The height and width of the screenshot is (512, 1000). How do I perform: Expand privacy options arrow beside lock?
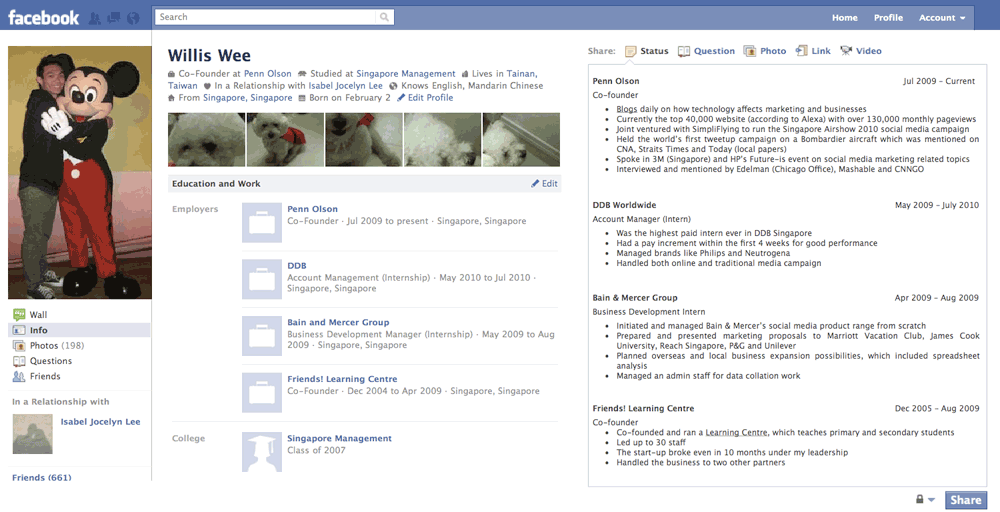[x=931, y=500]
